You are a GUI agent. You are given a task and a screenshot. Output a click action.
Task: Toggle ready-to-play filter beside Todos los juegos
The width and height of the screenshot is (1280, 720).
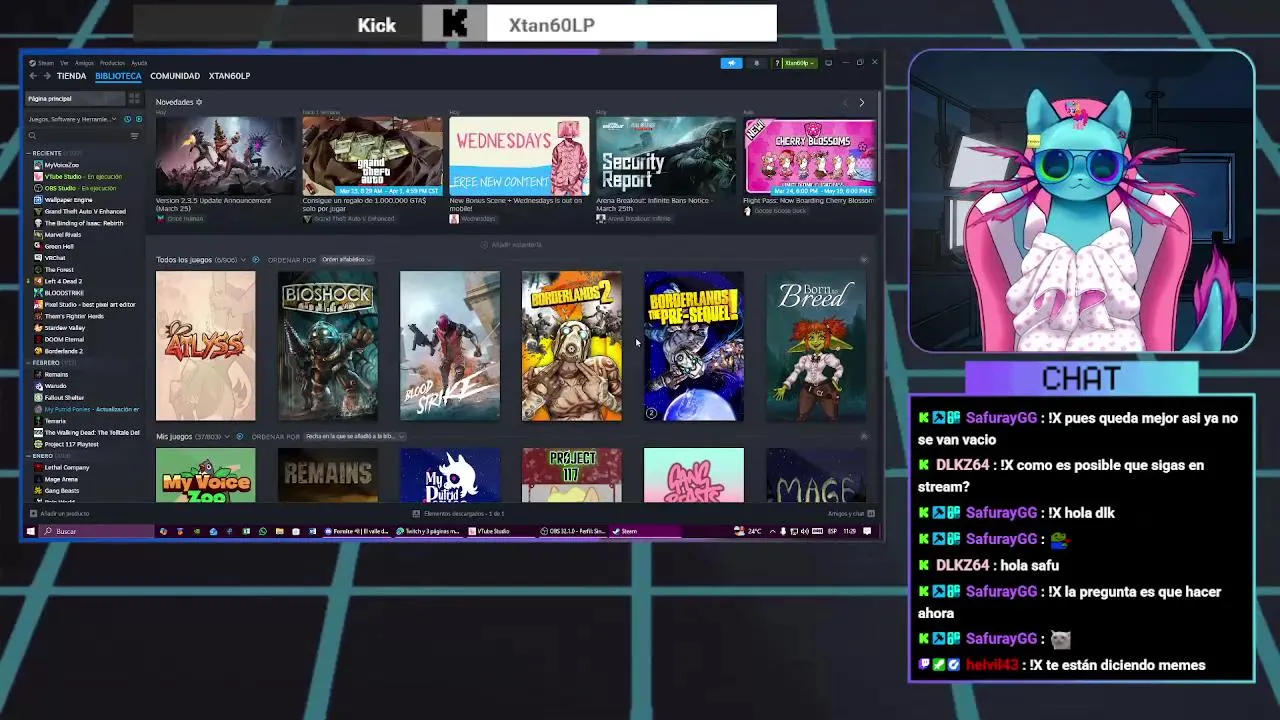click(x=256, y=260)
